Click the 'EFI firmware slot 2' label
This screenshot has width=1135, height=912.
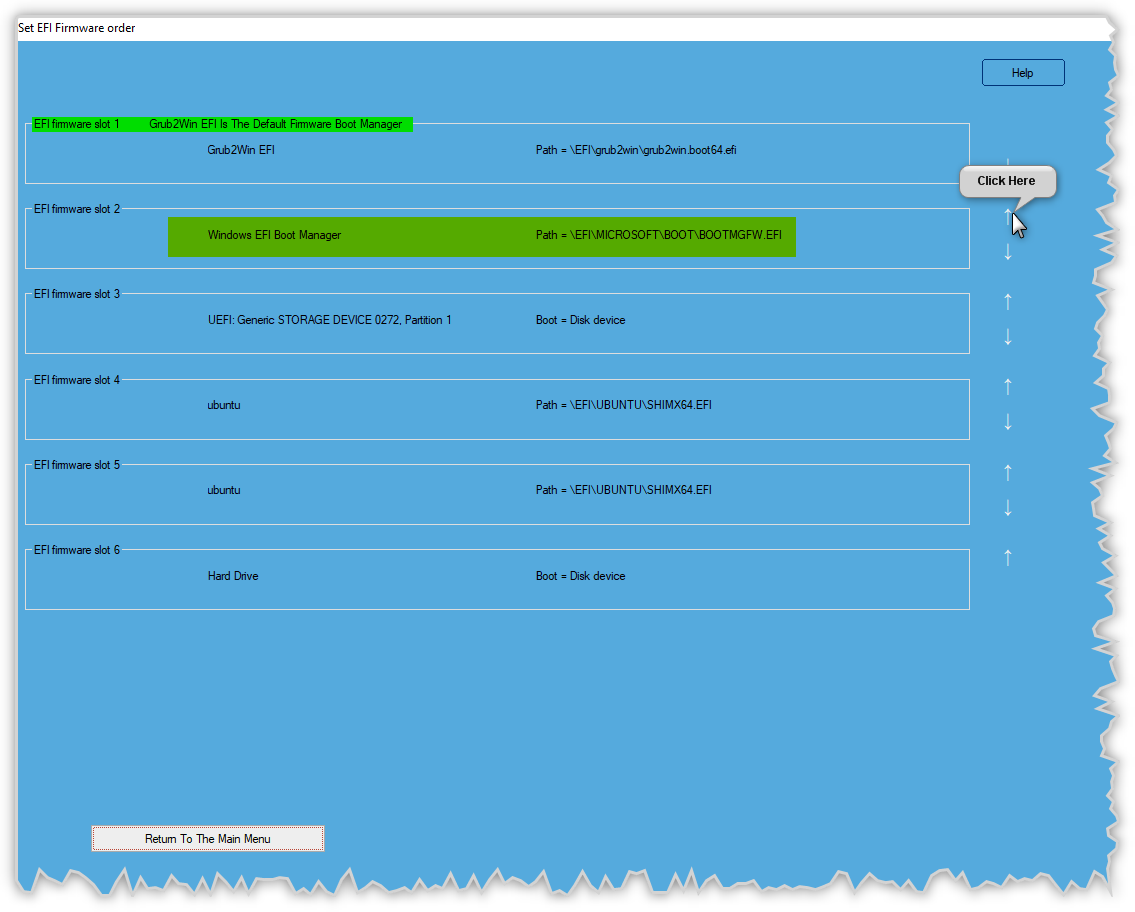(x=77, y=208)
